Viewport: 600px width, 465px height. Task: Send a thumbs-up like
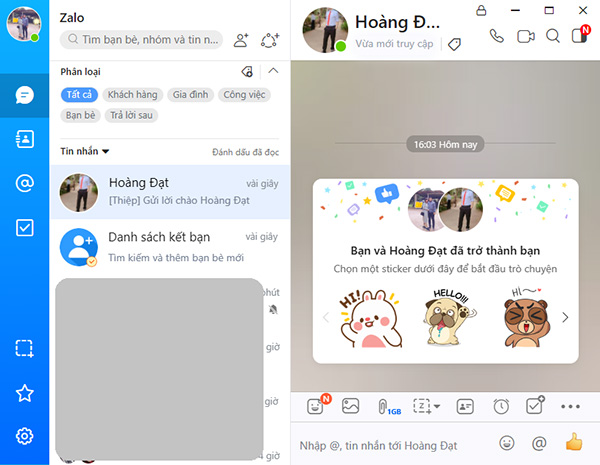pos(574,442)
